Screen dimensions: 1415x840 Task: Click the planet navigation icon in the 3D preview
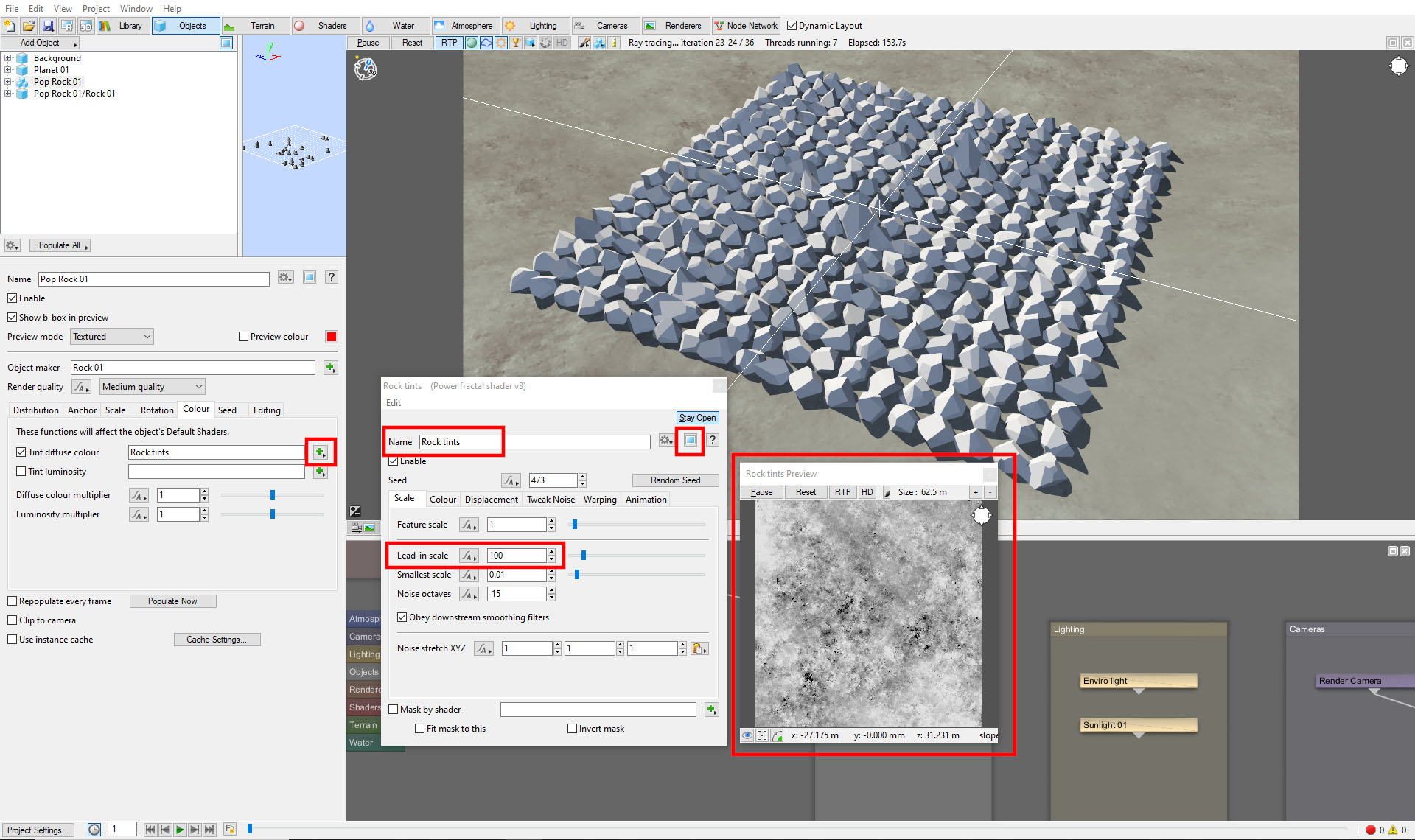coord(366,69)
